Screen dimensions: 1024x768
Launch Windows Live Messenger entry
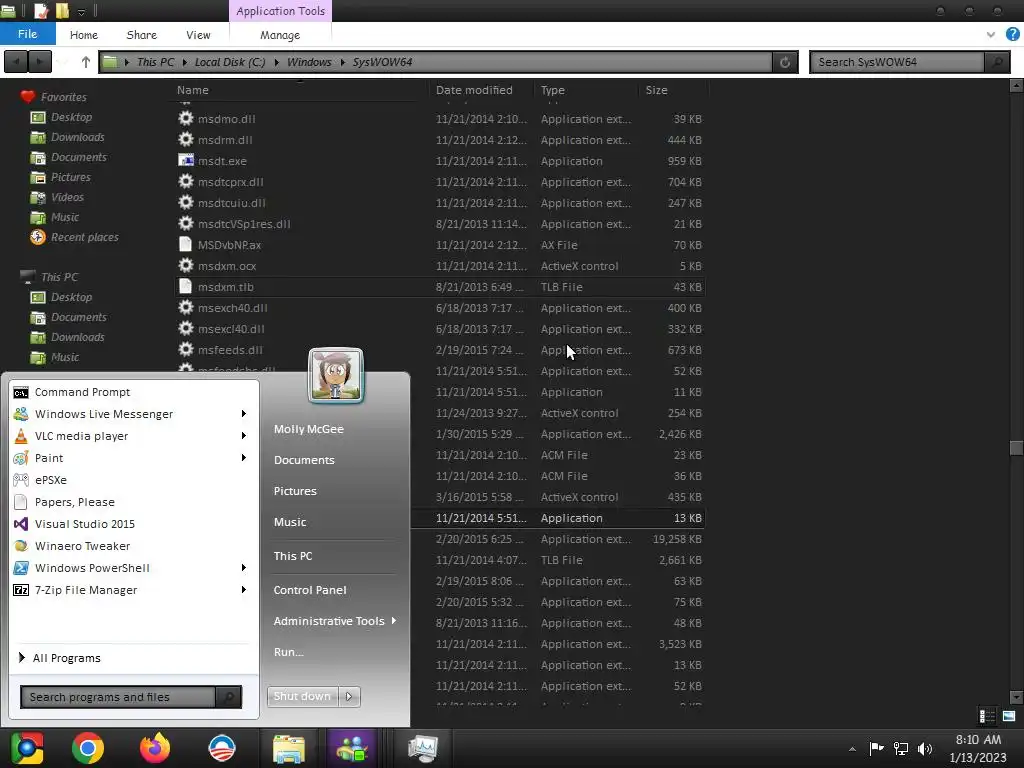coord(104,414)
